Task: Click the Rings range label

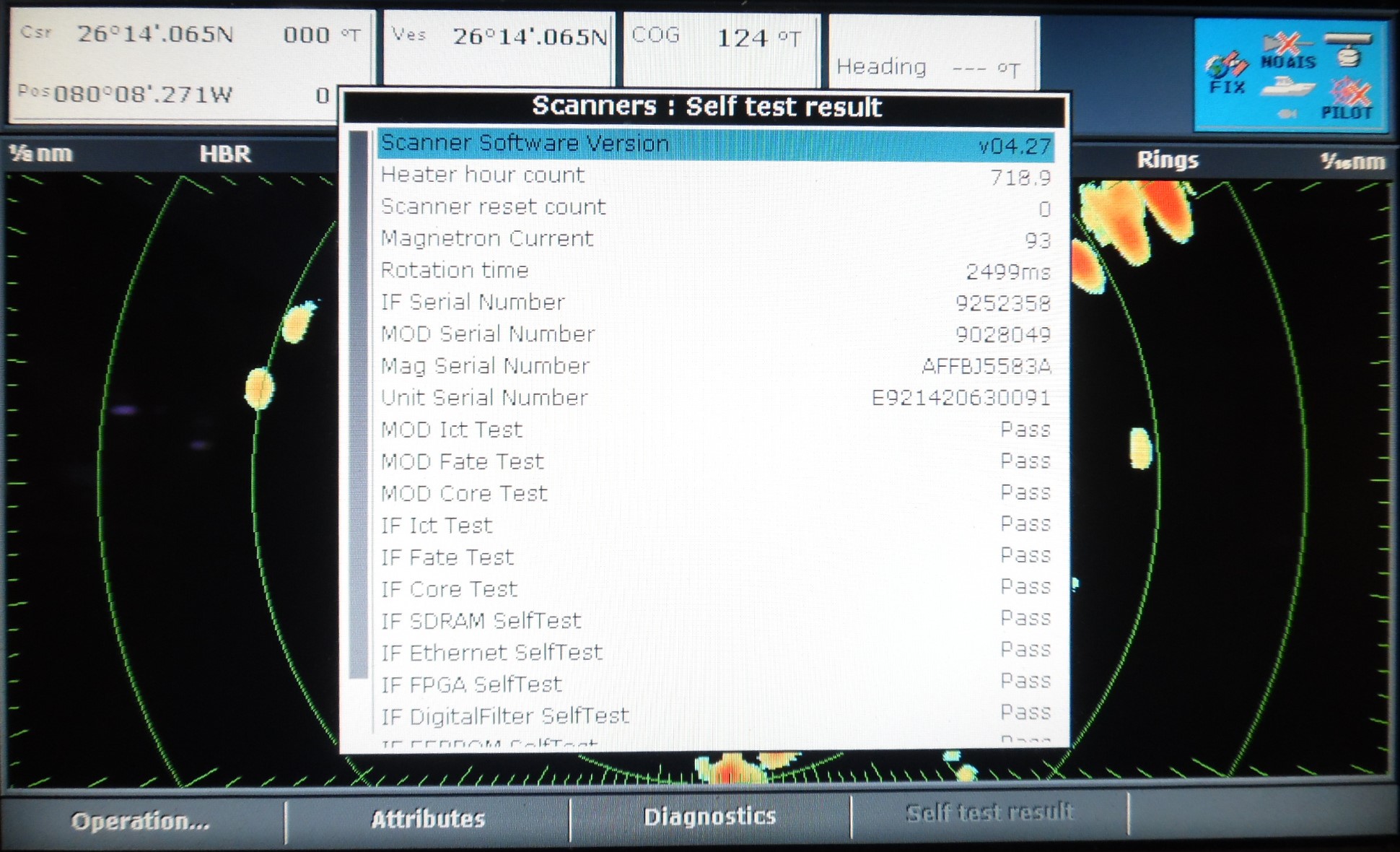Action: (x=1167, y=160)
